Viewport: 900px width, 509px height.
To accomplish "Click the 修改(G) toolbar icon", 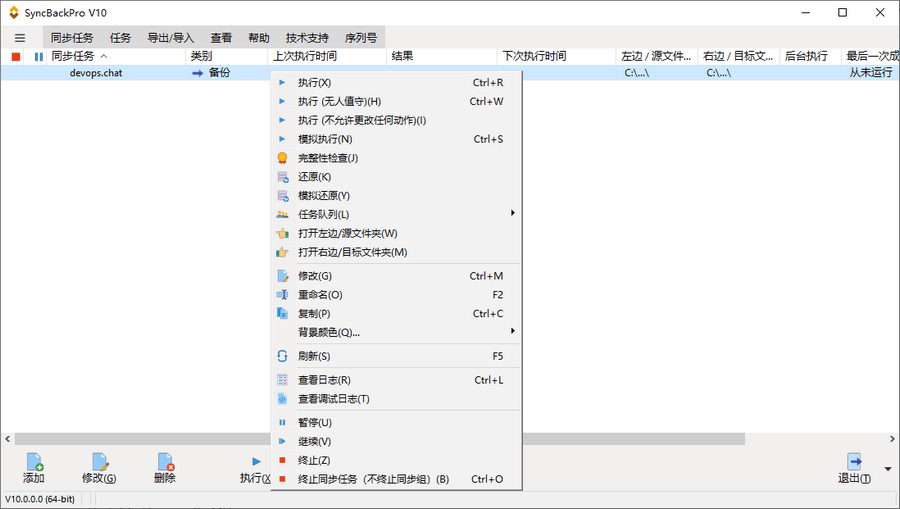I will point(100,462).
